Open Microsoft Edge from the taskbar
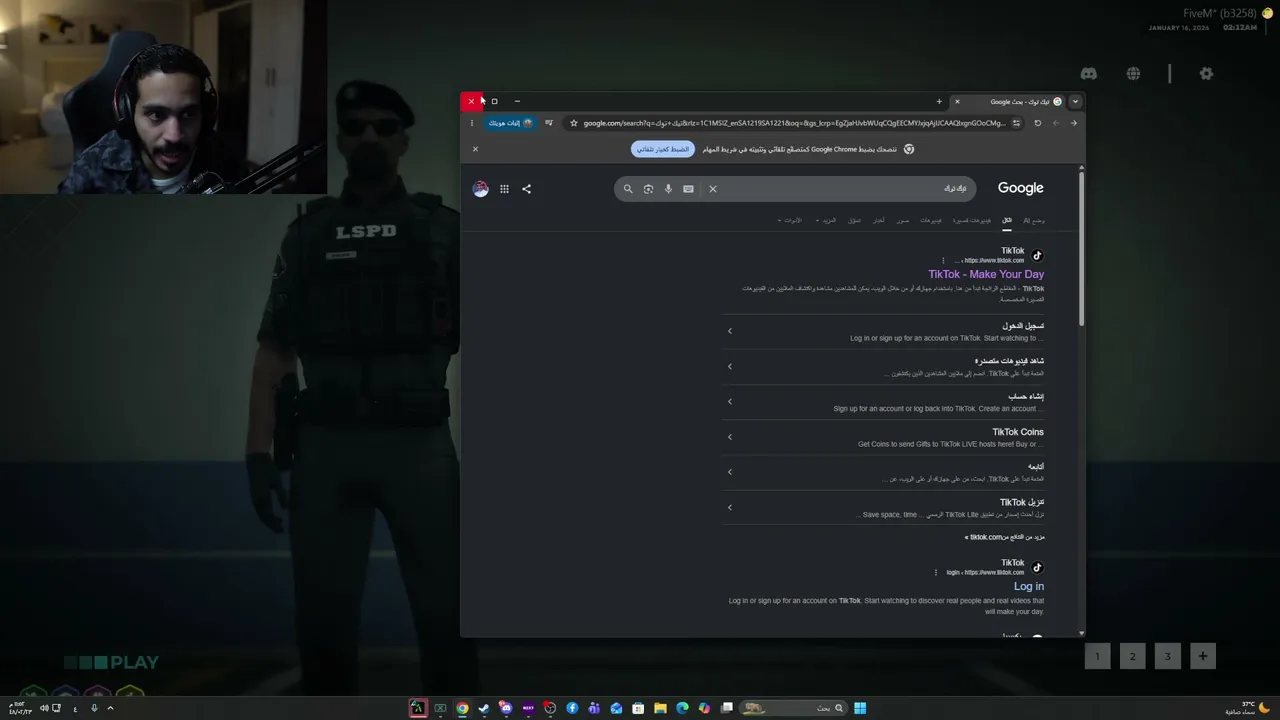Screen dimensions: 1280x720 point(682,708)
